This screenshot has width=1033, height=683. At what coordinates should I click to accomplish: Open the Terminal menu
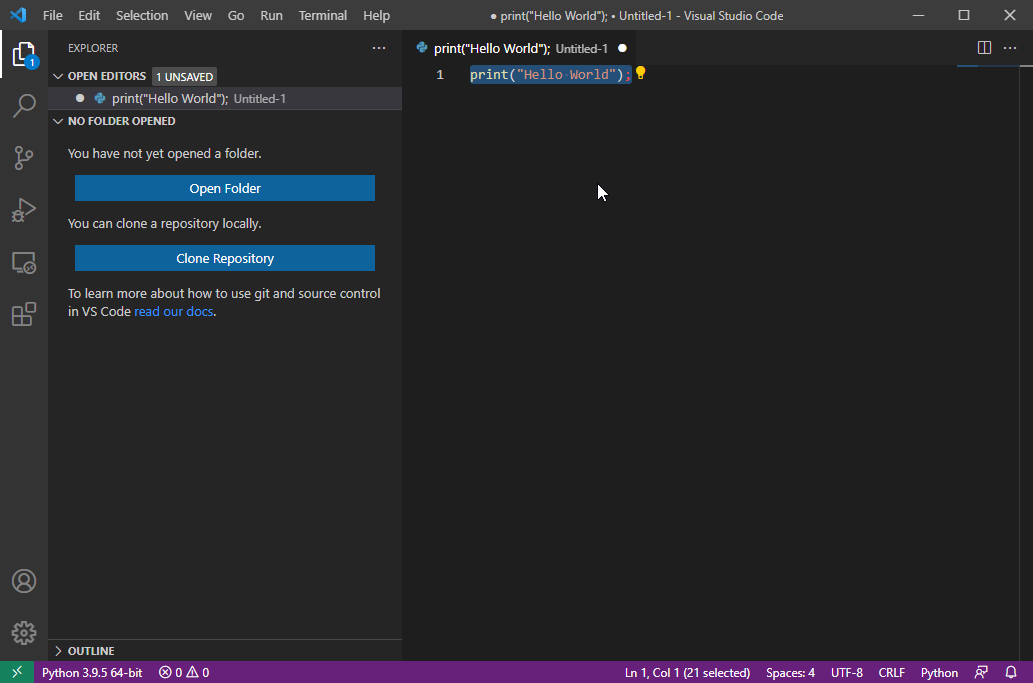click(x=322, y=15)
